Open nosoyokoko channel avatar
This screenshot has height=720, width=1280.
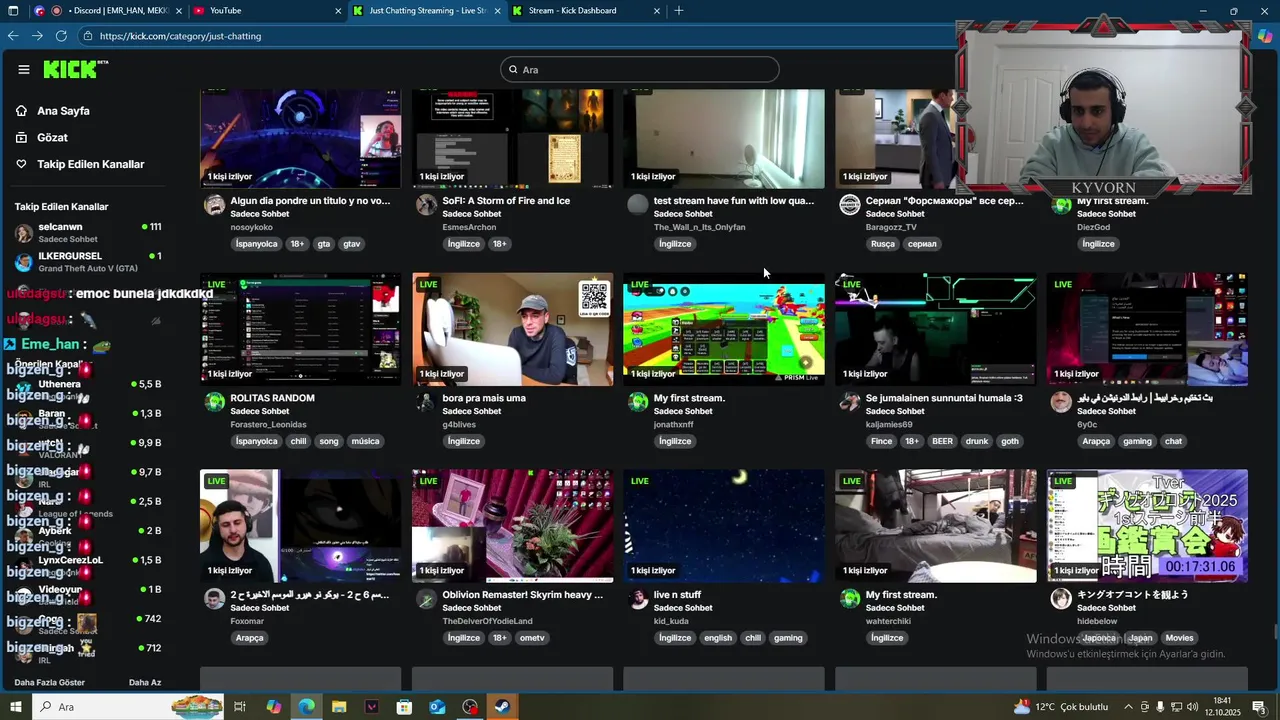pyautogui.click(x=214, y=205)
